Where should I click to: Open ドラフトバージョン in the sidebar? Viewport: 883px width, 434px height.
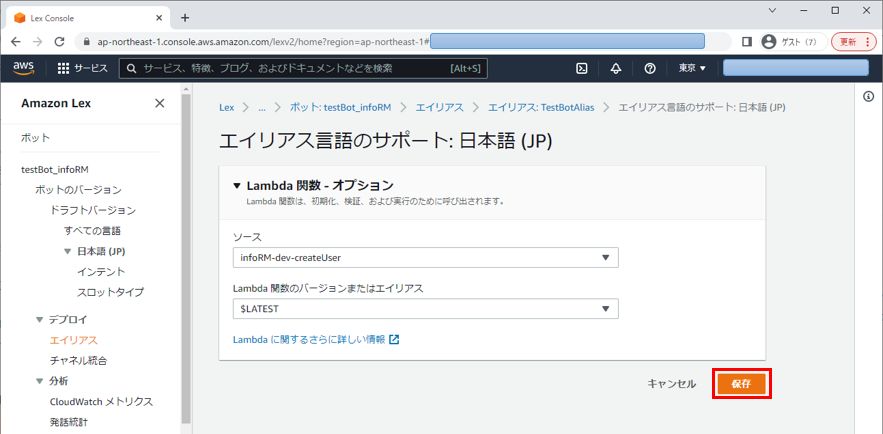(x=93, y=210)
